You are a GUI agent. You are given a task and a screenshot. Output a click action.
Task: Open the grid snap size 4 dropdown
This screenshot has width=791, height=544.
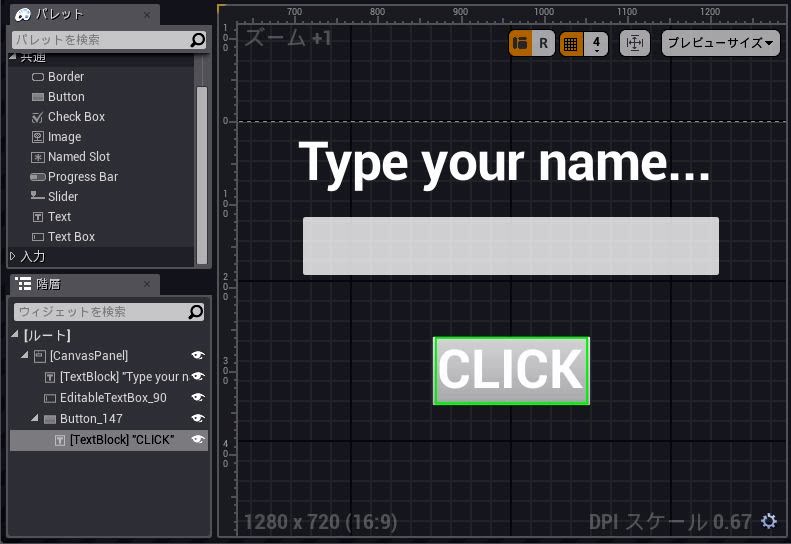tap(596, 44)
